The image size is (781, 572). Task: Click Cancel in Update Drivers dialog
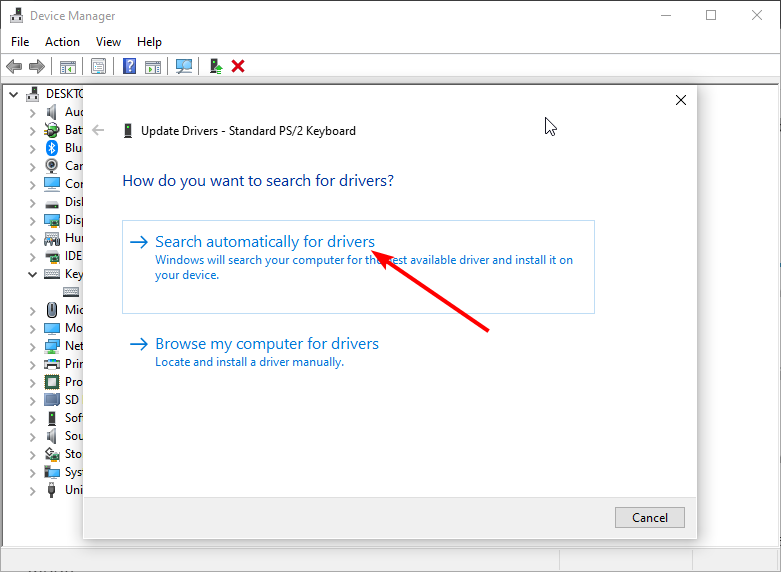pos(650,518)
